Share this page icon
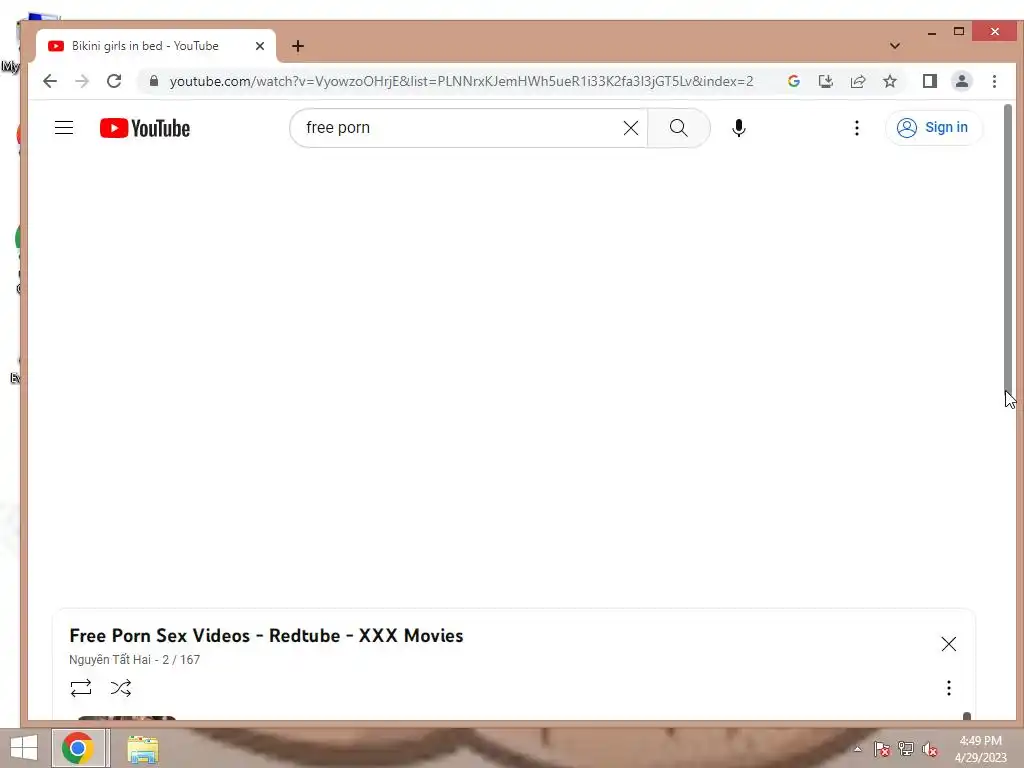Viewport: 1024px width, 768px height. coord(857,81)
